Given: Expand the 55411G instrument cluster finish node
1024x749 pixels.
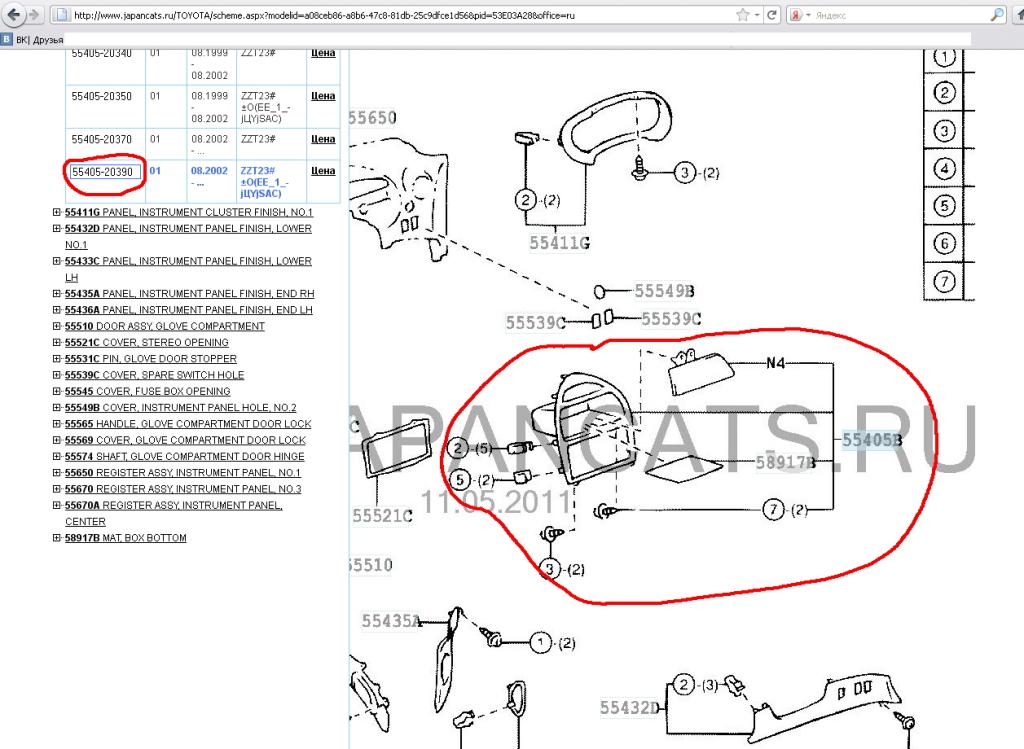Looking at the screenshot, I should (57, 213).
